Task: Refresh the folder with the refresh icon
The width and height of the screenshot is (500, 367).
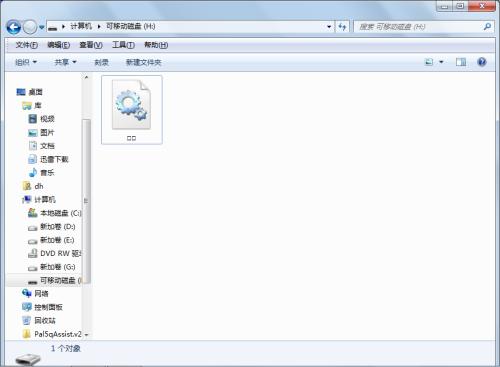Action: 342,27
